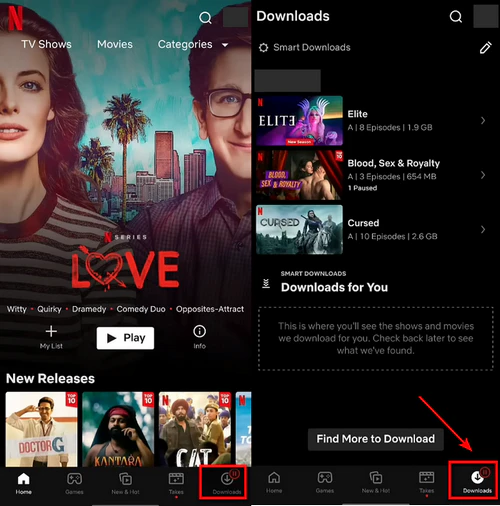Tap the Cursed title text
The image size is (500, 506).
coord(363,223)
